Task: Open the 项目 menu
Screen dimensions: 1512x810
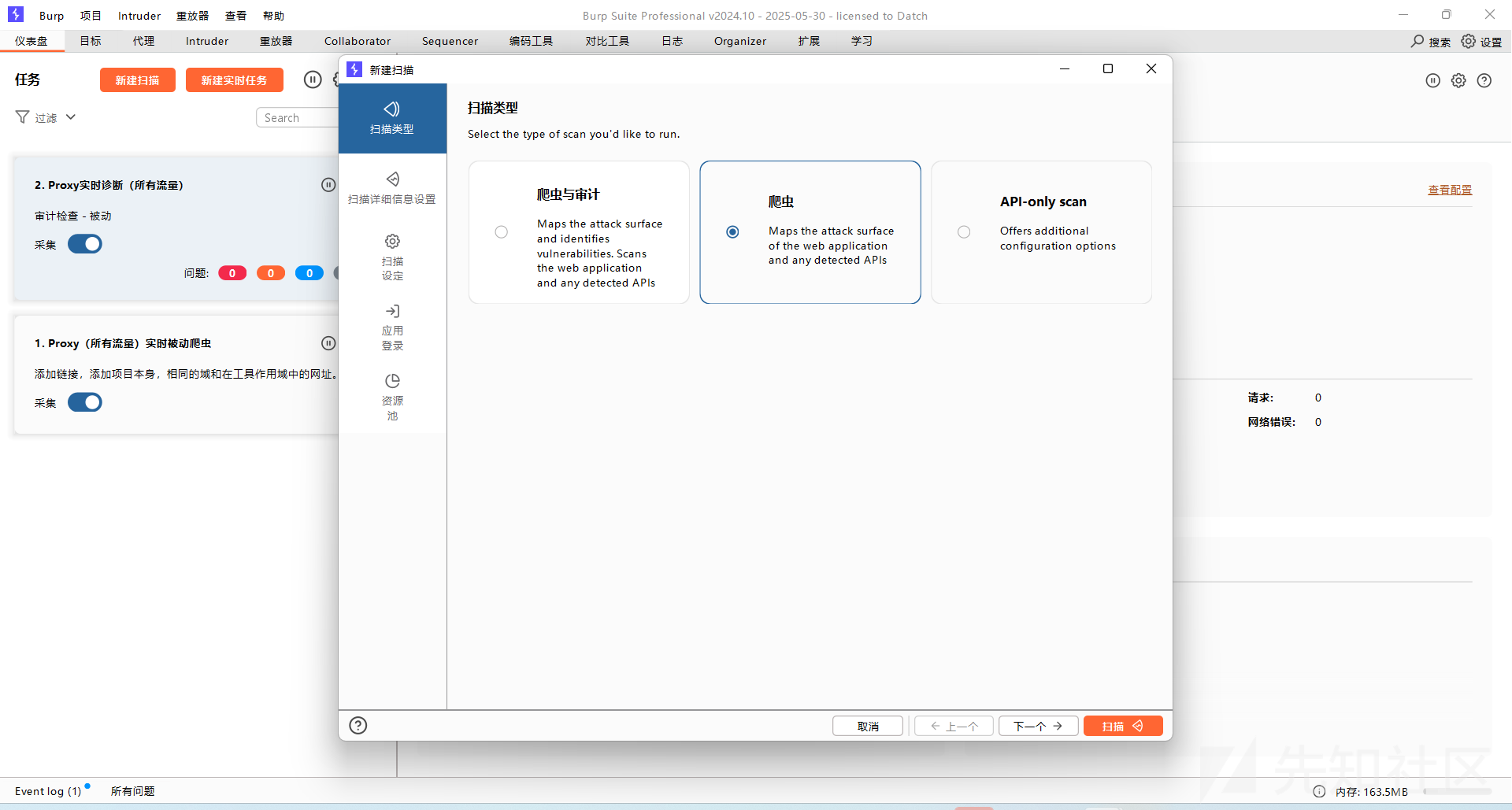Action: 91,16
